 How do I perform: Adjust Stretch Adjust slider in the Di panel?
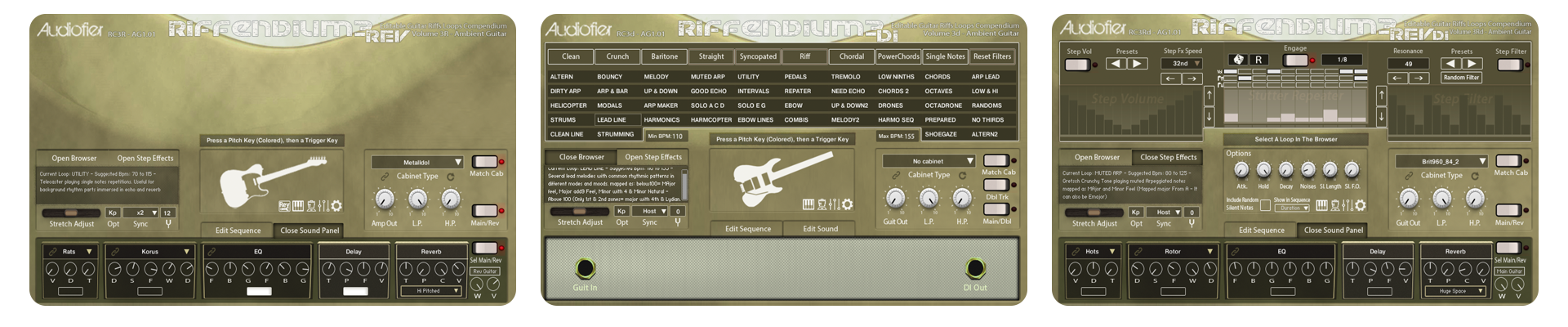pos(580,212)
